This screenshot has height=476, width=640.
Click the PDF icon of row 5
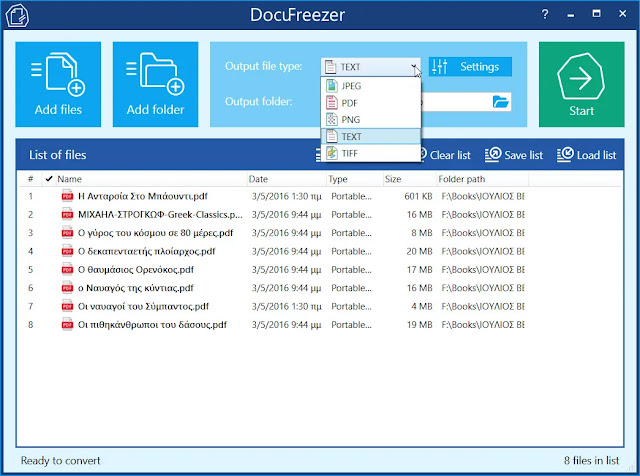tap(67, 269)
